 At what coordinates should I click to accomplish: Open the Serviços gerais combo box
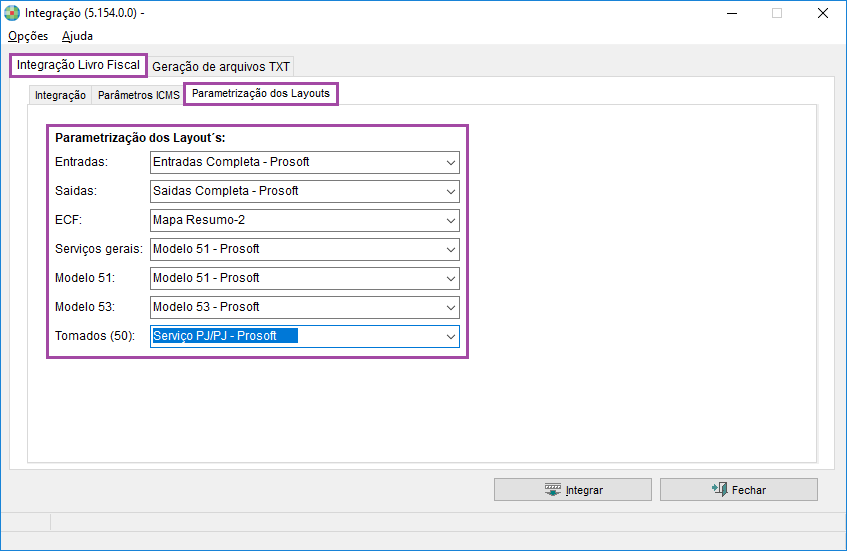[x=305, y=250]
